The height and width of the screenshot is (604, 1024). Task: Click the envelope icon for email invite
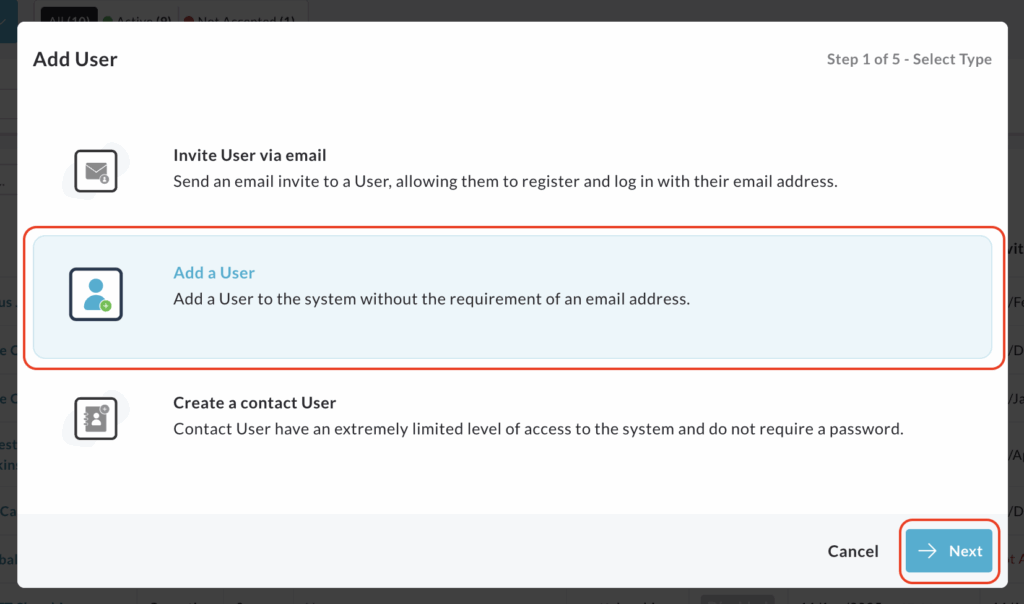96,171
